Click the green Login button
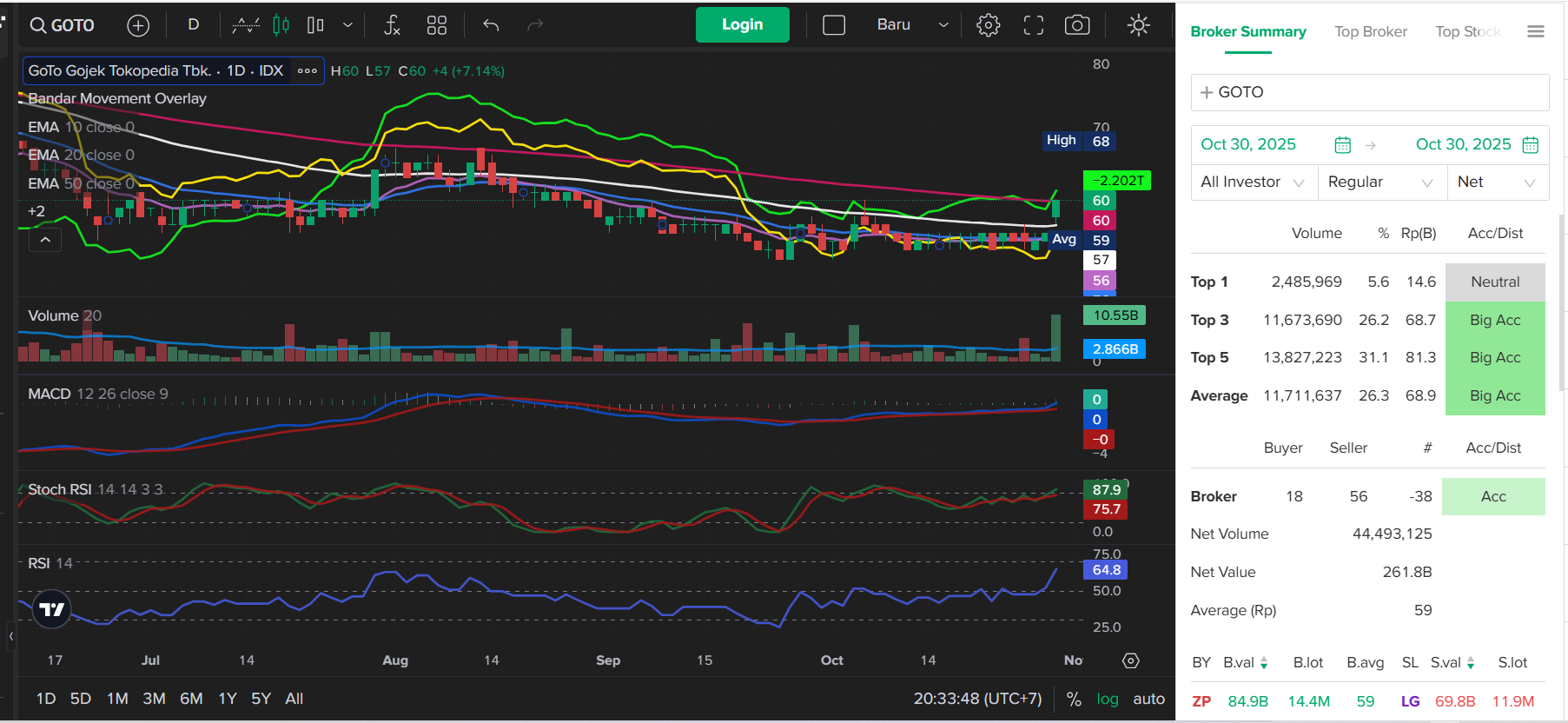This screenshot has height=723, width=1568. coord(742,25)
